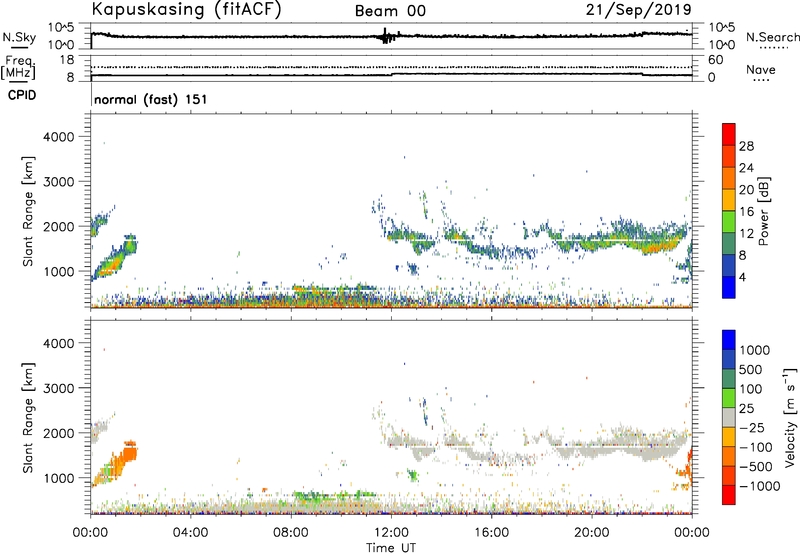This screenshot has width=800, height=554.
Task: Click the gray -25 to 25 Velocity colorbar segment
Action: pos(729,417)
